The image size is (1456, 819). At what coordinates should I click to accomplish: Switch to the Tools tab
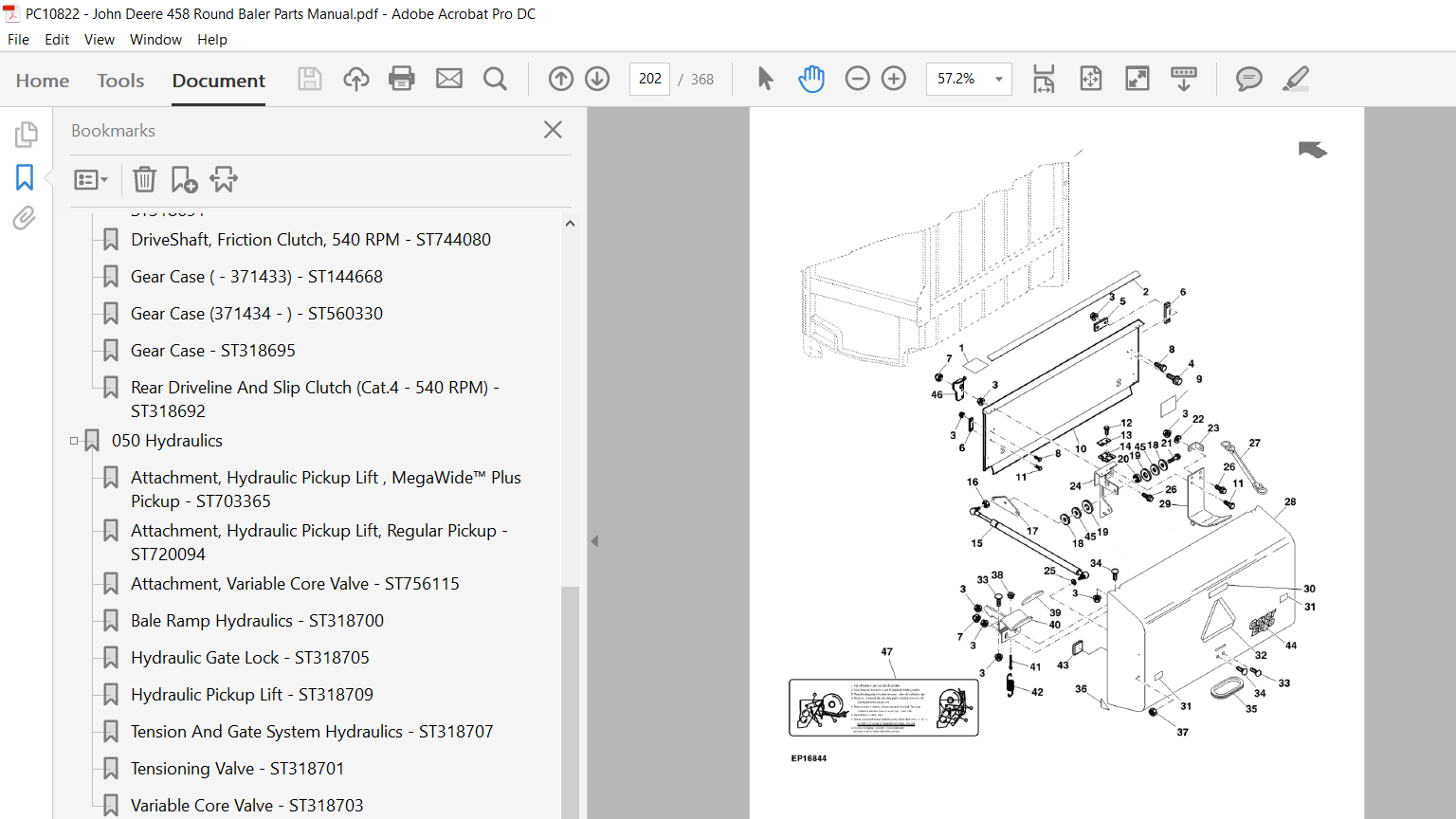click(x=120, y=81)
